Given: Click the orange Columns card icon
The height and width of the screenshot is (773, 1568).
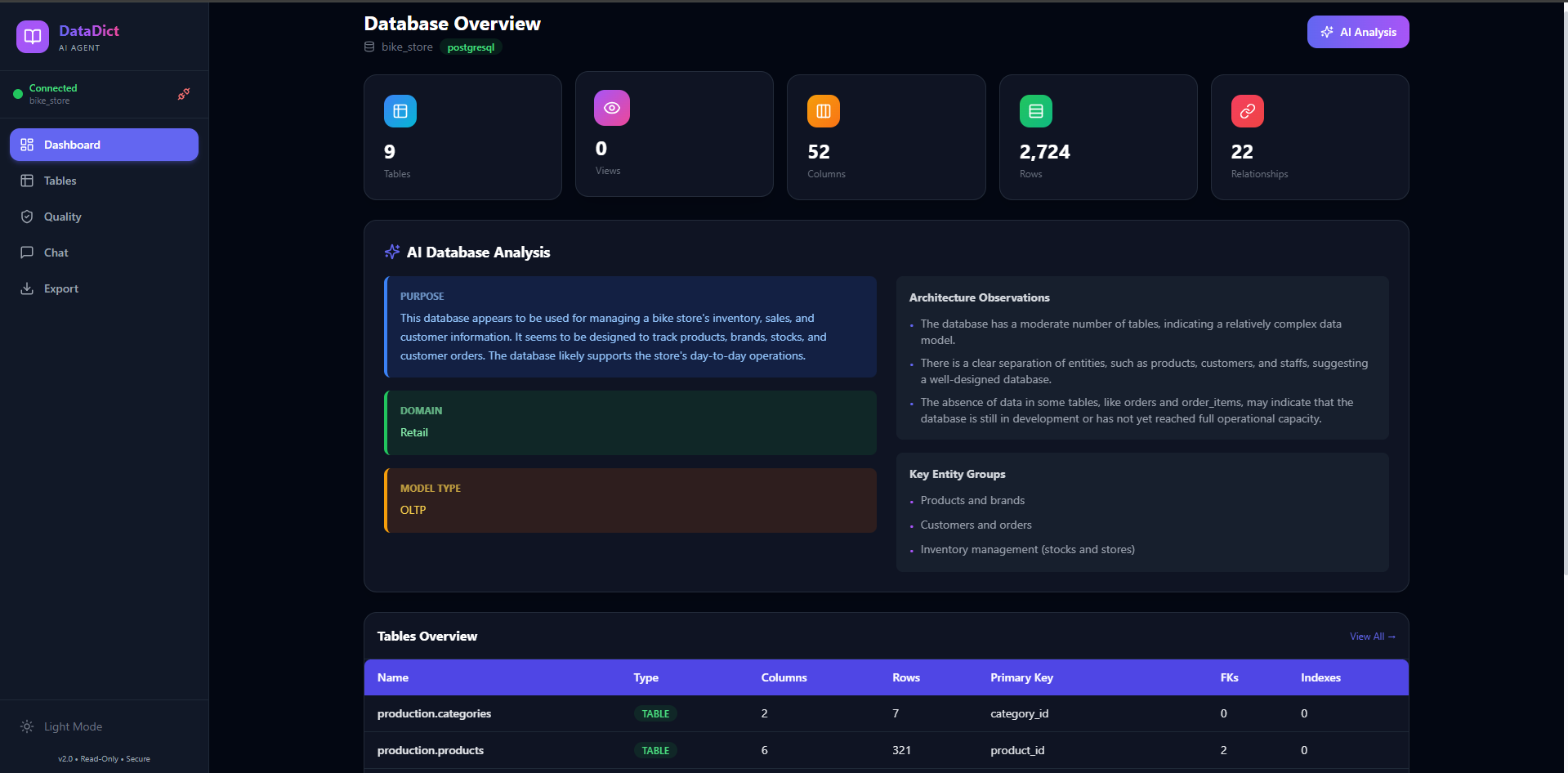Looking at the screenshot, I should (824, 111).
